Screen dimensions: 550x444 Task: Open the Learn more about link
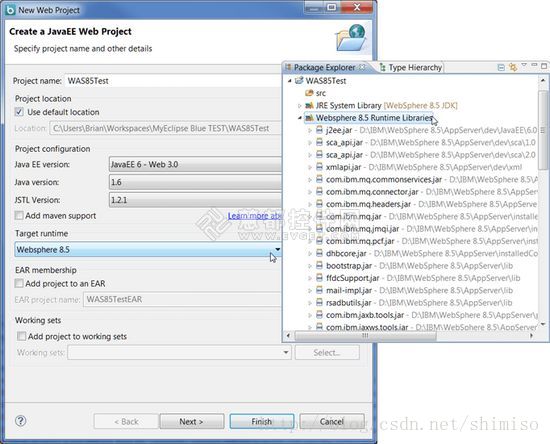255,216
